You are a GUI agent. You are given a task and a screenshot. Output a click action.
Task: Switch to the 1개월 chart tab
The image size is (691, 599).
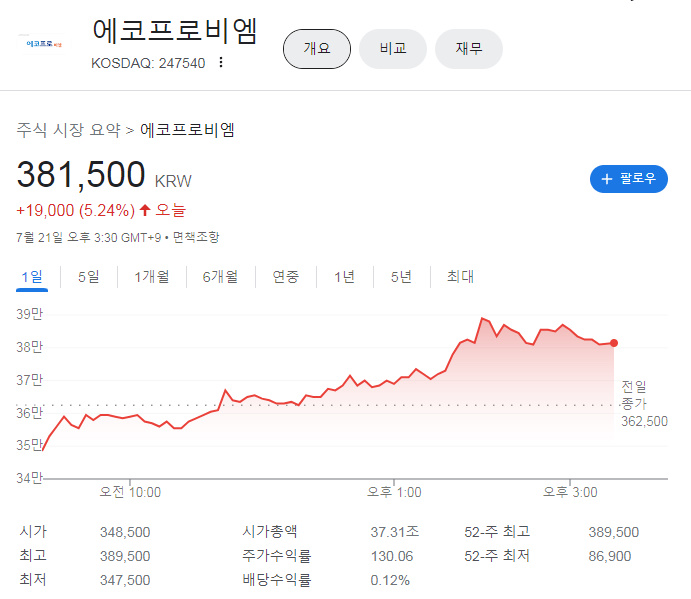[x=152, y=277]
